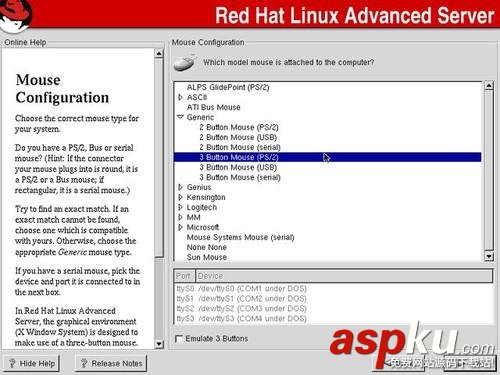This screenshot has height=375, width=500.
Task: Select 3 Button Mouse (PS/2) row
Action: click(327, 157)
